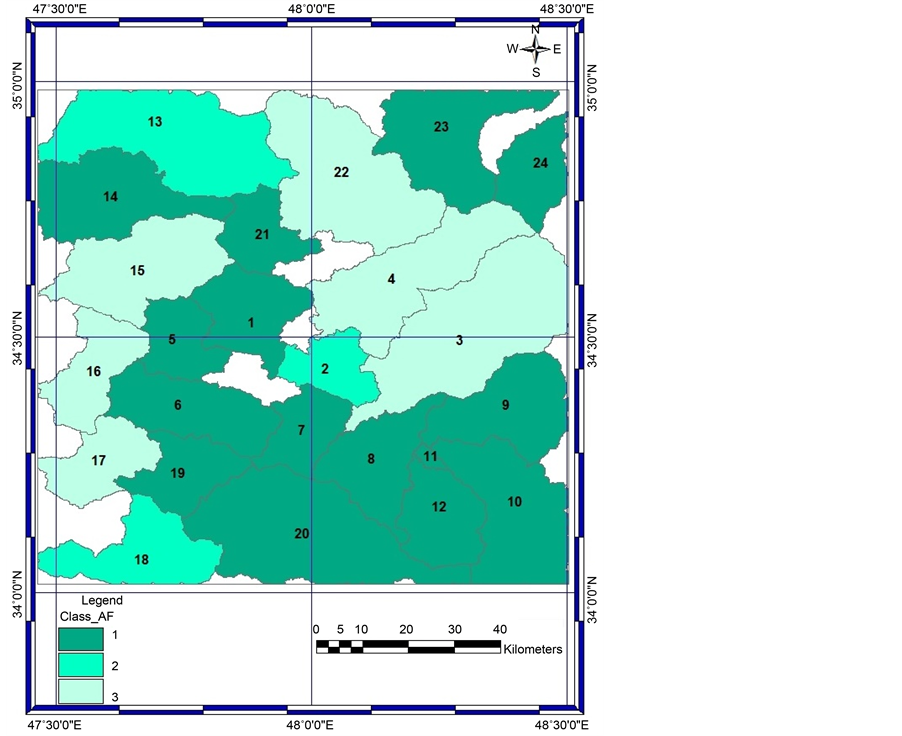Select the region numbered 17
The image size is (902, 736).
[98, 461]
